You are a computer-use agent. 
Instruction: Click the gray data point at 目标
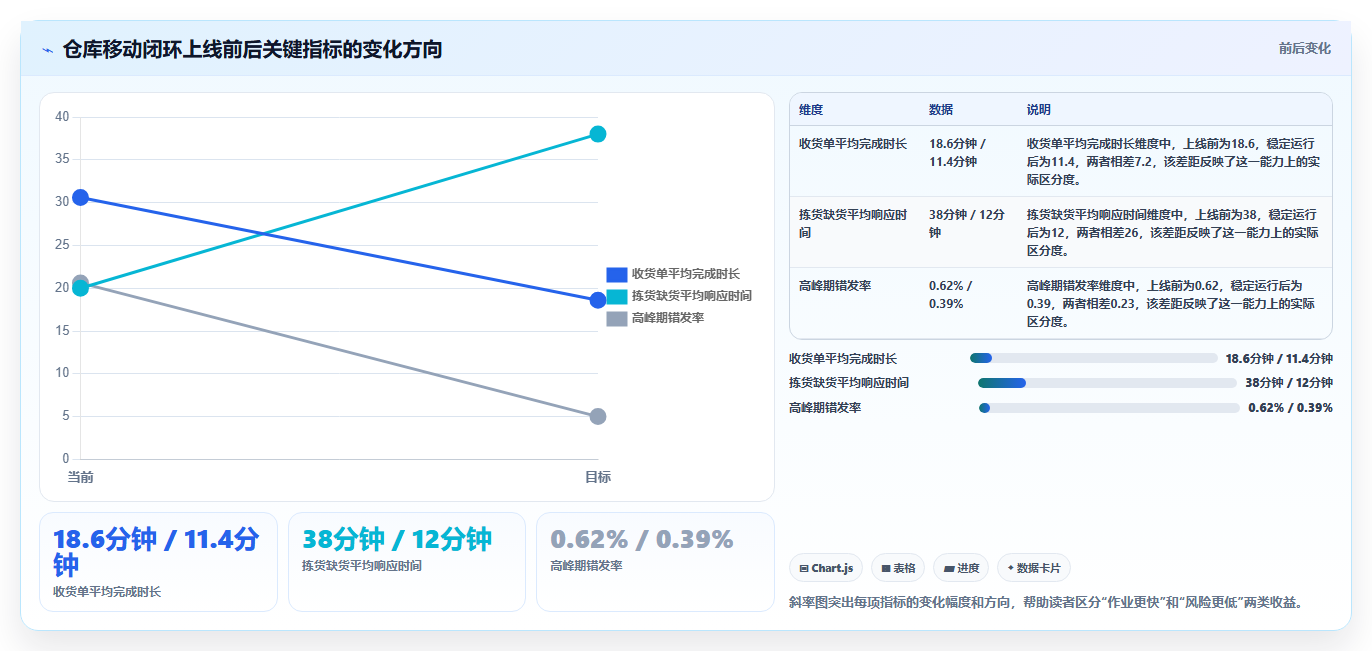pos(598,416)
